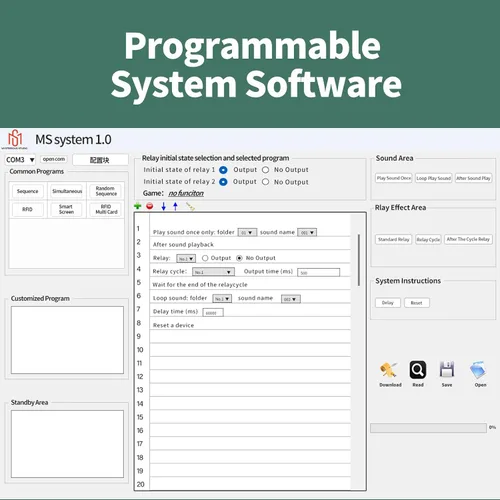Screen dimensions: 500x500
Task: Expand the Relay cycle dropdown in row 4
Action: pyautogui.click(x=213, y=272)
